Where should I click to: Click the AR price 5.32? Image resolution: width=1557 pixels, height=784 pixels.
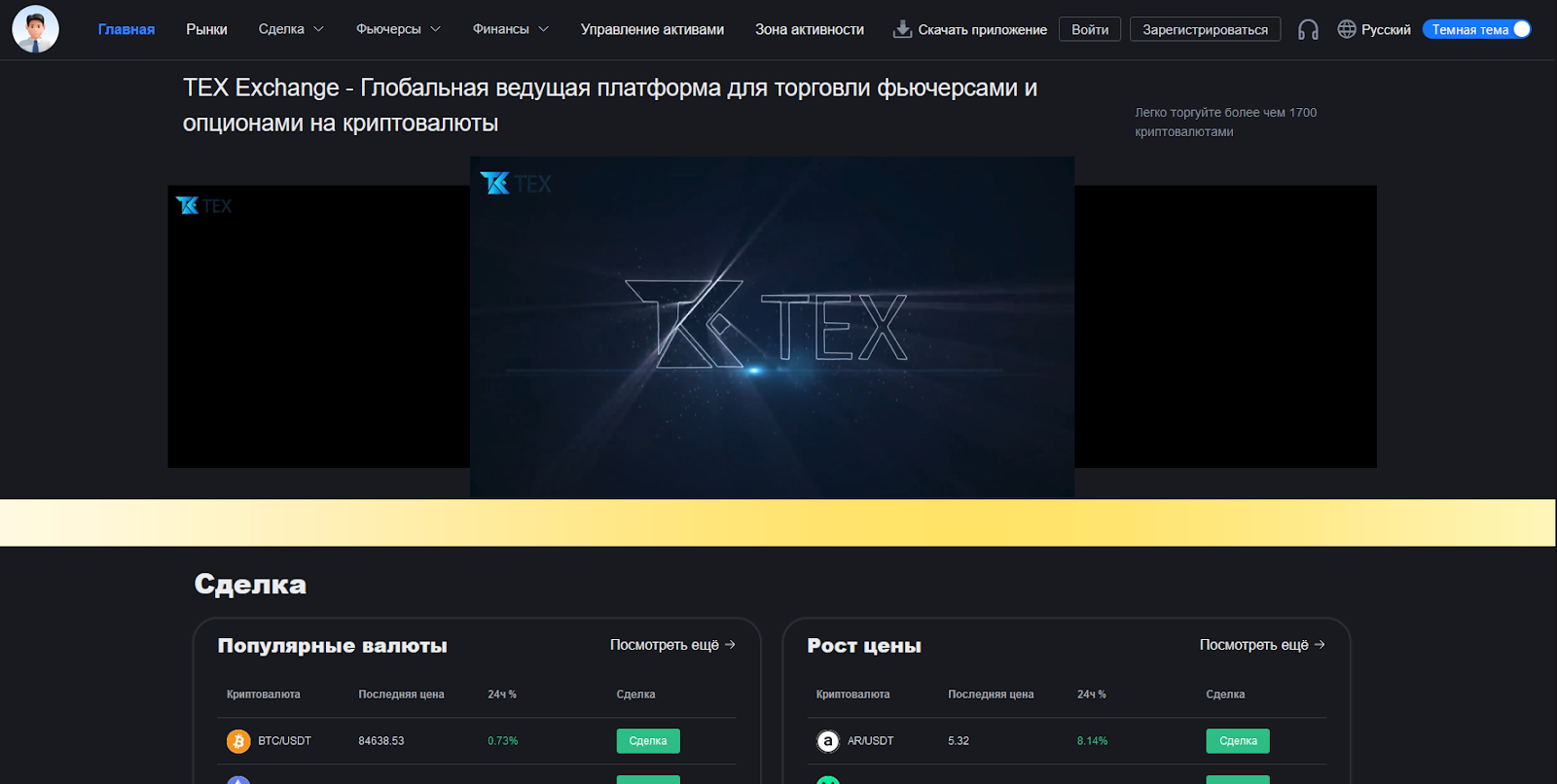click(959, 741)
